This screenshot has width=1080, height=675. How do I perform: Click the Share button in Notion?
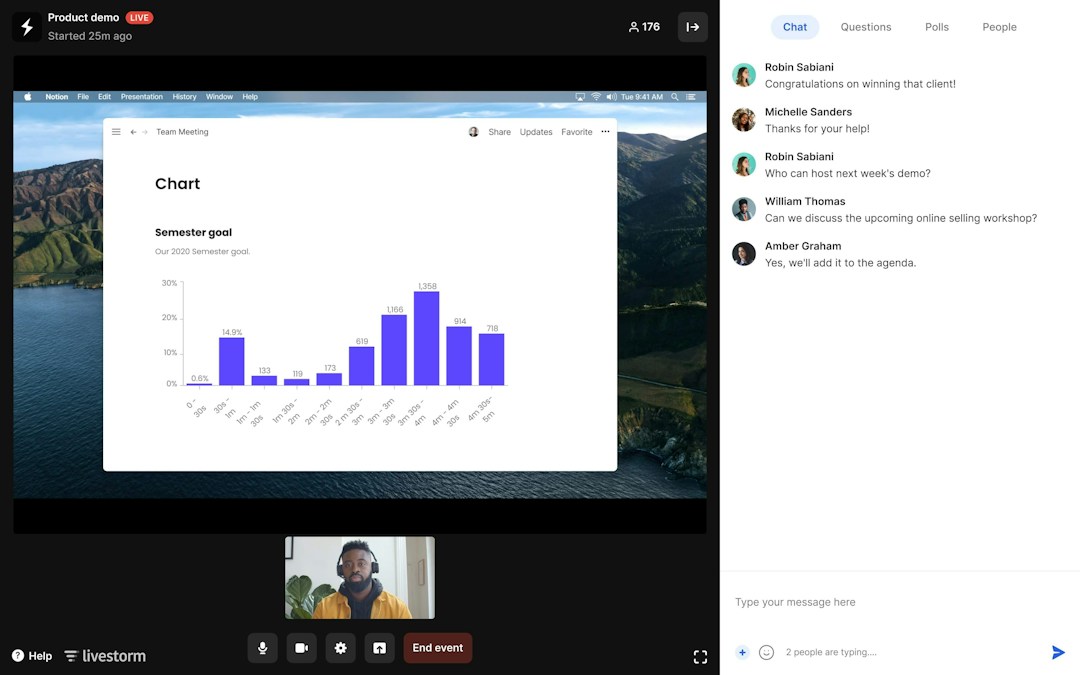tap(499, 132)
